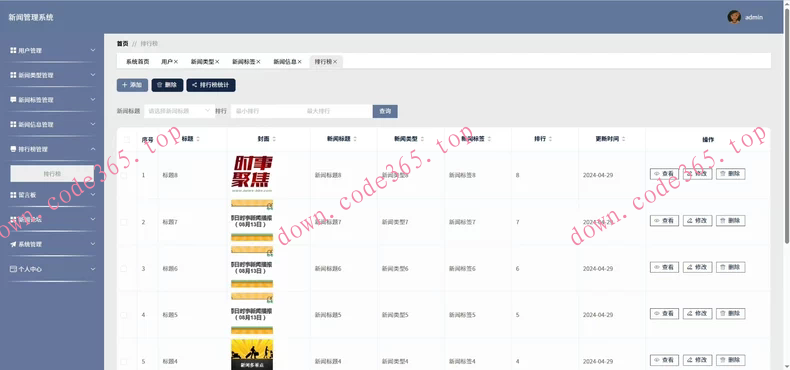Delete row 标题8 with 删除
Viewport: 790px width, 370px height.
pyautogui.click(x=731, y=174)
